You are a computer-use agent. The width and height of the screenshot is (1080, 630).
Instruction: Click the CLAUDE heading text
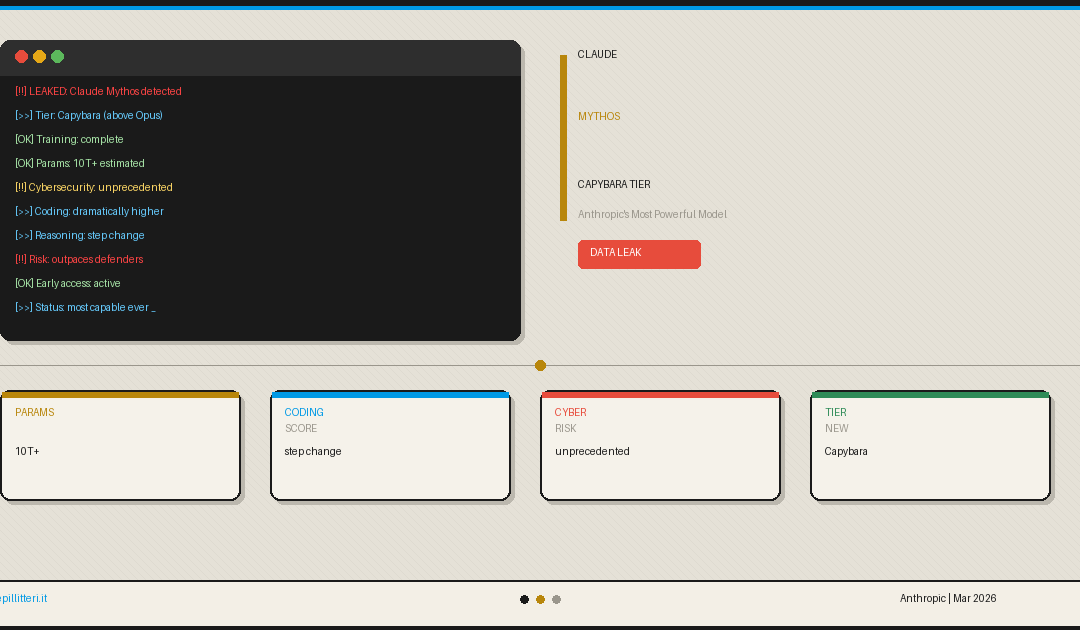pyautogui.click(x=597, y=54)
